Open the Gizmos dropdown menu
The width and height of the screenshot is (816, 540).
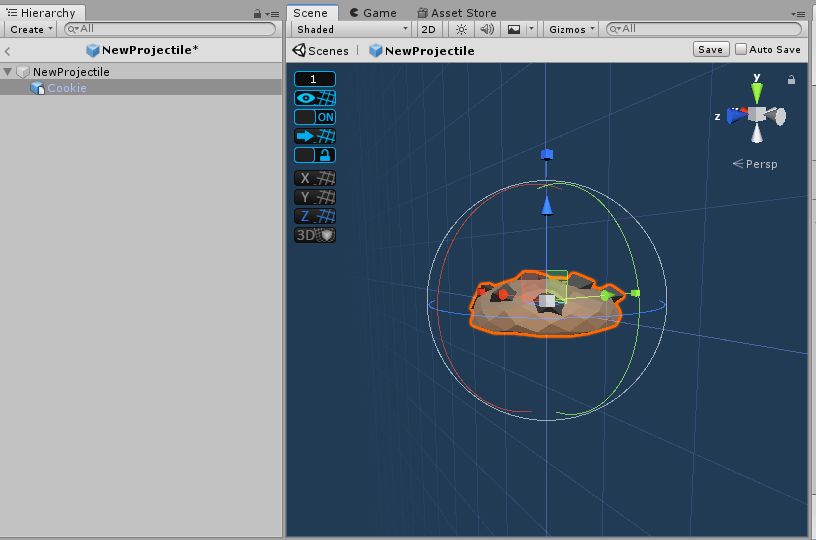click(572, 30)
